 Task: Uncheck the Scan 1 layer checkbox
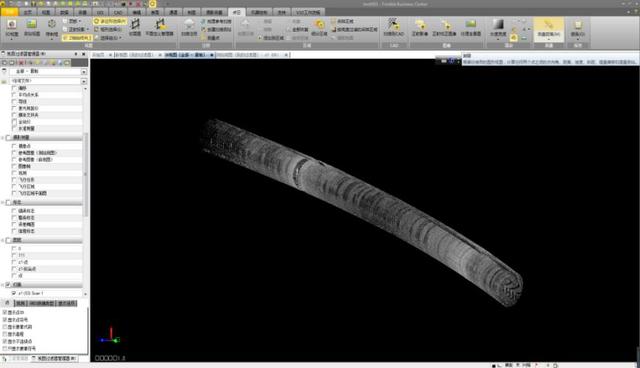coord(14,293)
